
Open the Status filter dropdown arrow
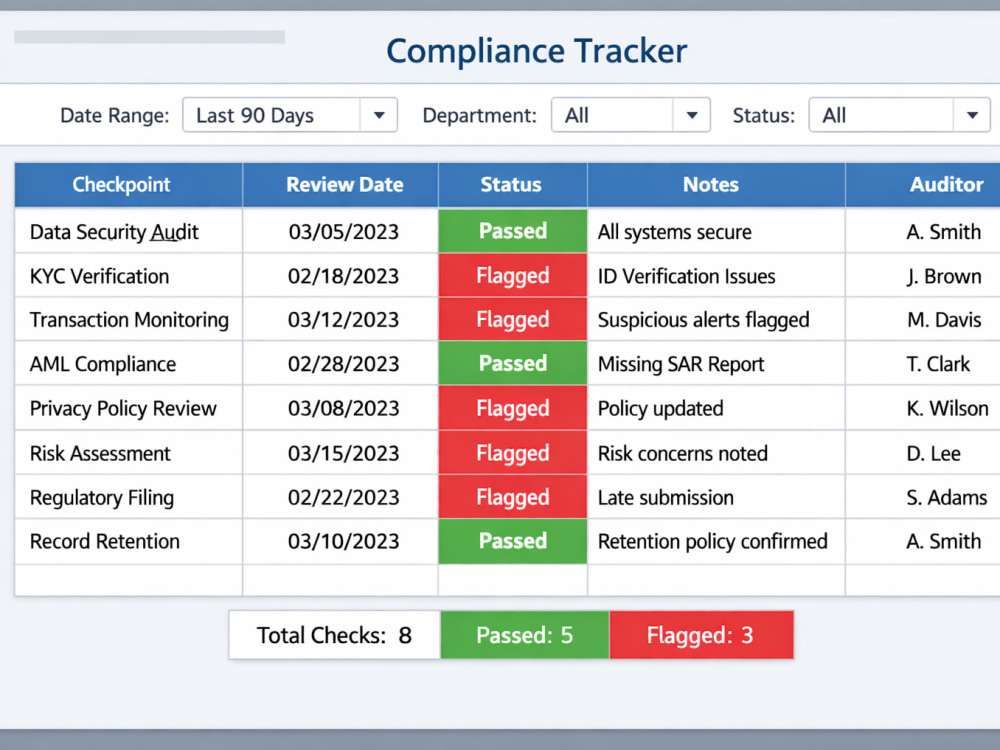[x=972, y=115]
